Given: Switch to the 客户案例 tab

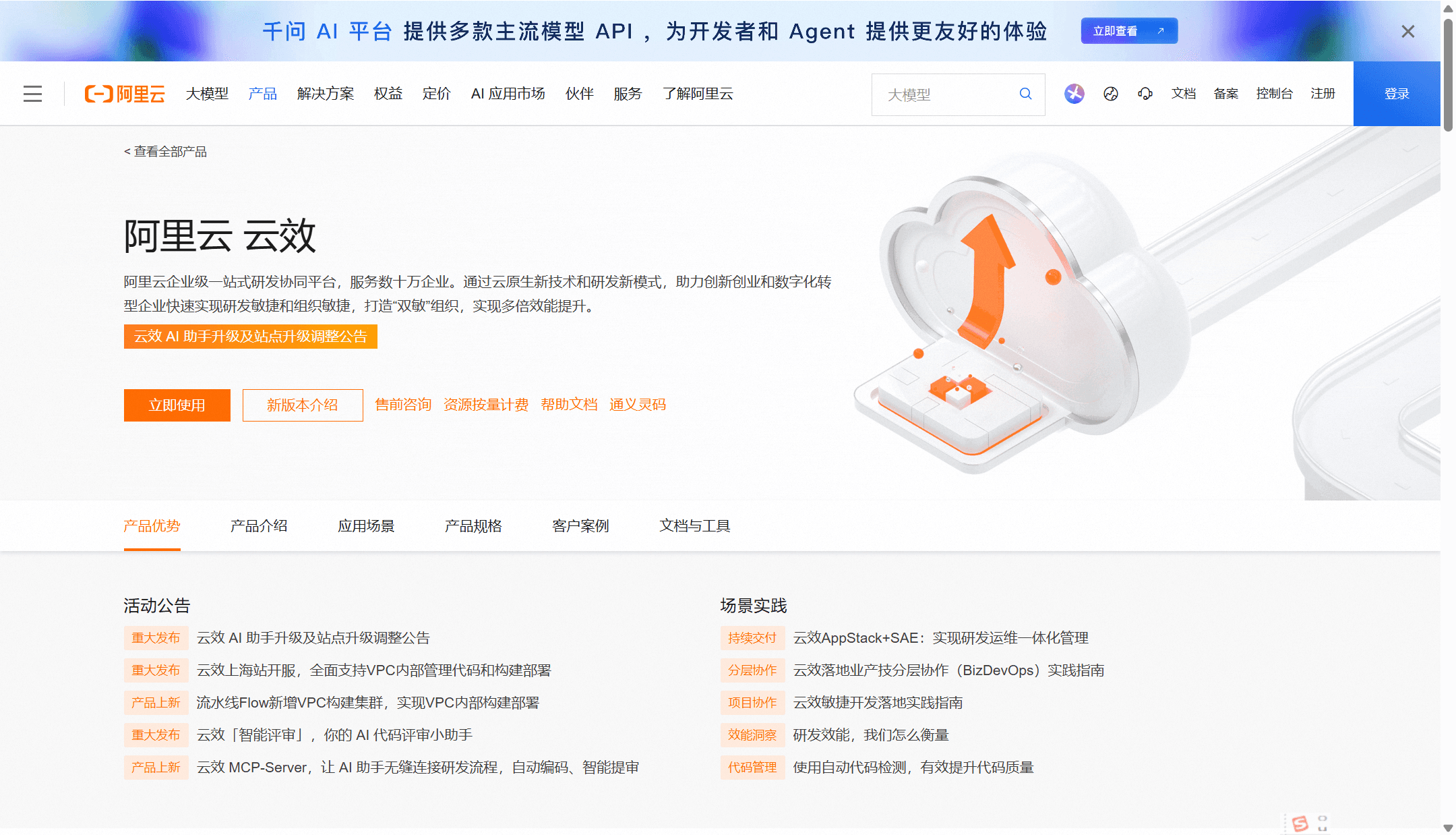Looking at the screenshot, I should point(580,526).
